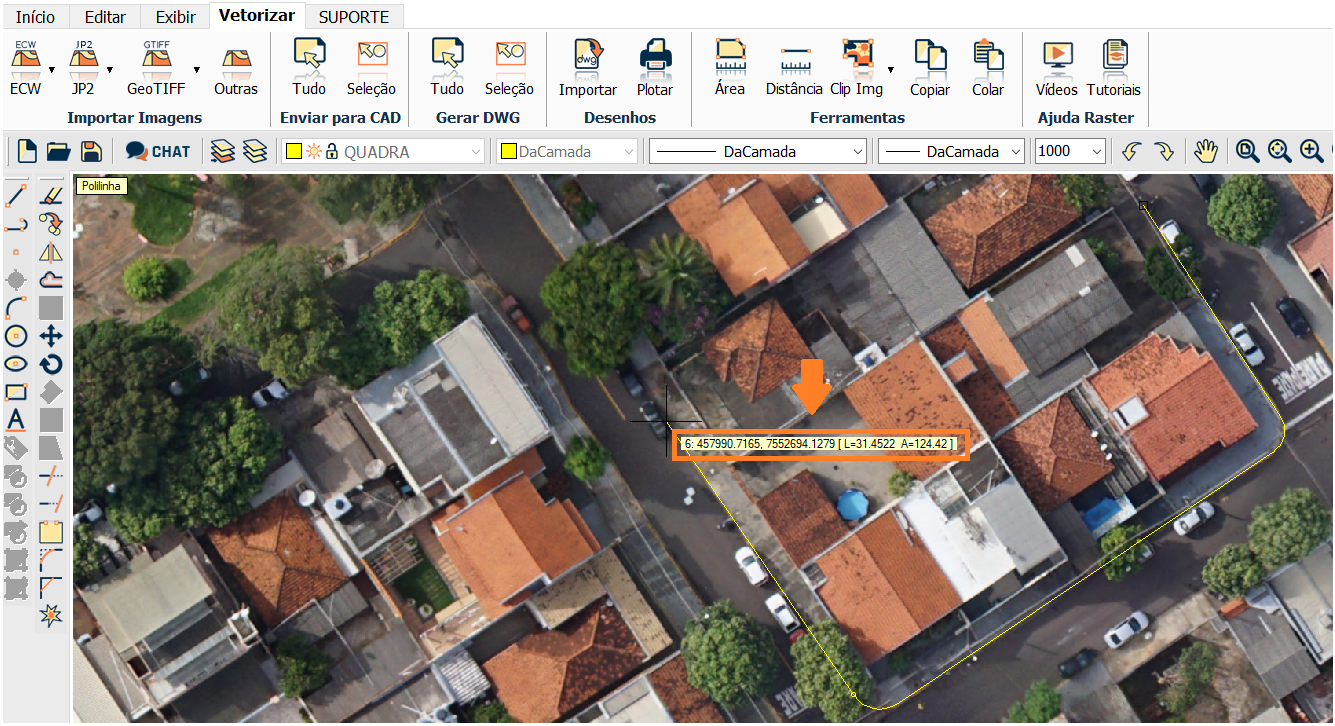
Task: Pick the Rotate tool in left toolbar
Action: [51, 364]
